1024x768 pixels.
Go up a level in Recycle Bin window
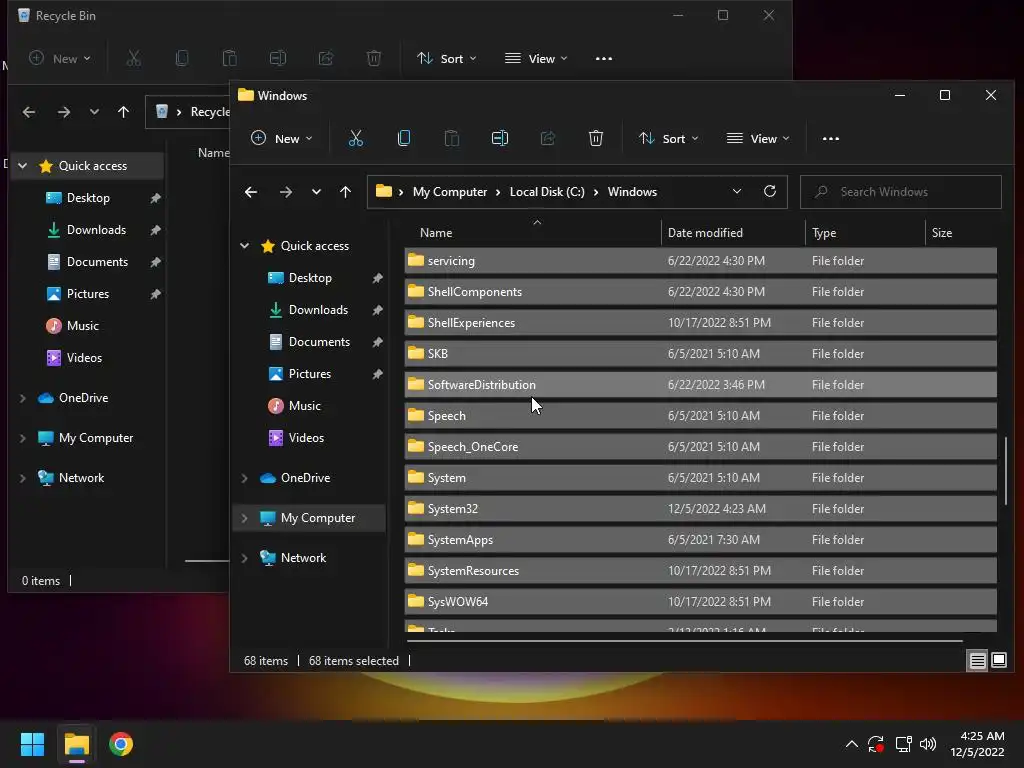[123, 112]
